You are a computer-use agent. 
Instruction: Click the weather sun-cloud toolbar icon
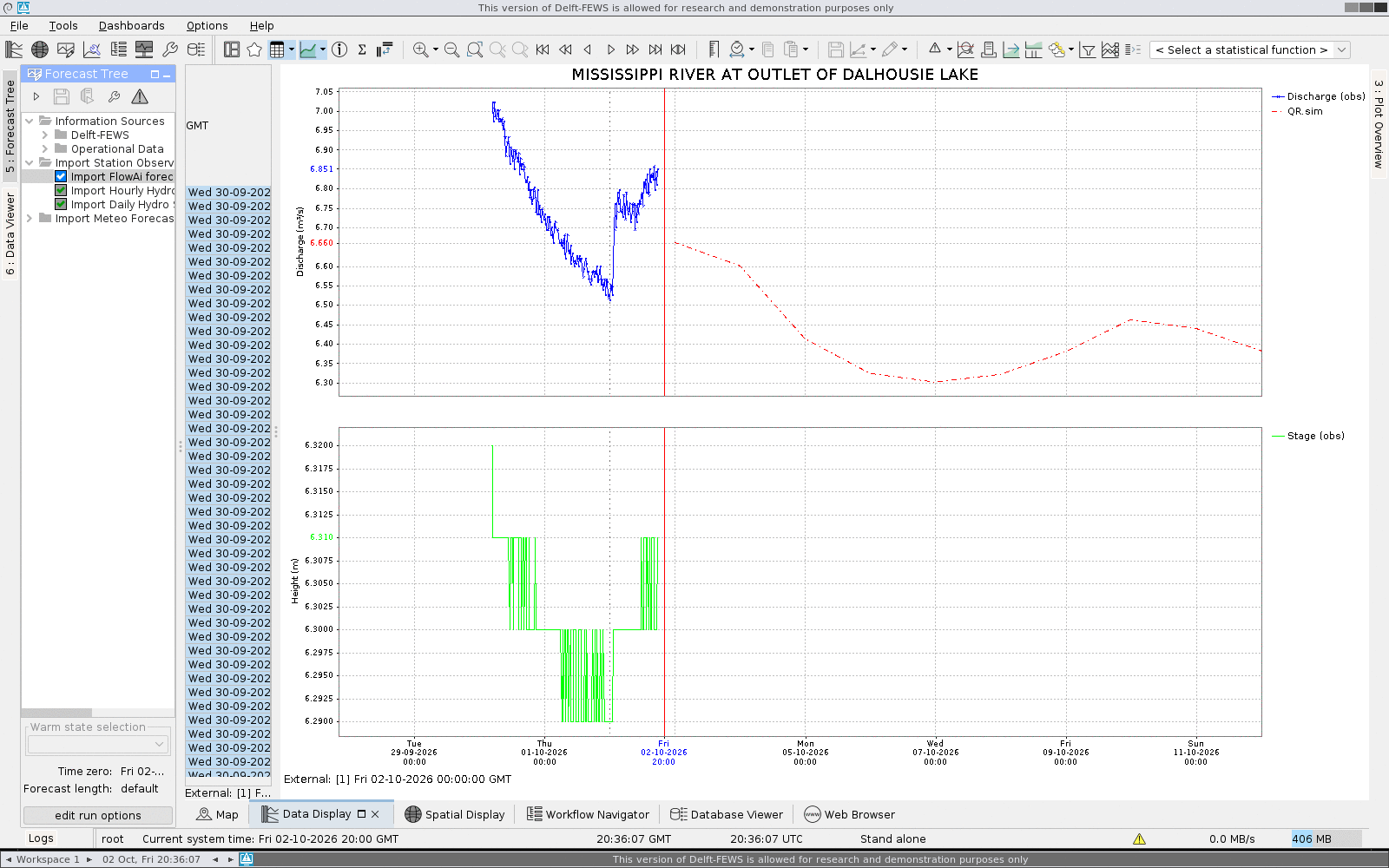pos(1057,49)
